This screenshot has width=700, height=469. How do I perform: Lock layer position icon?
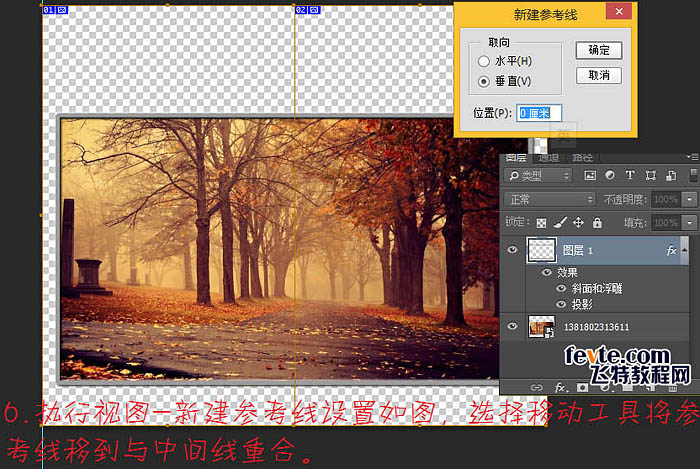click(x=578, y=222)
